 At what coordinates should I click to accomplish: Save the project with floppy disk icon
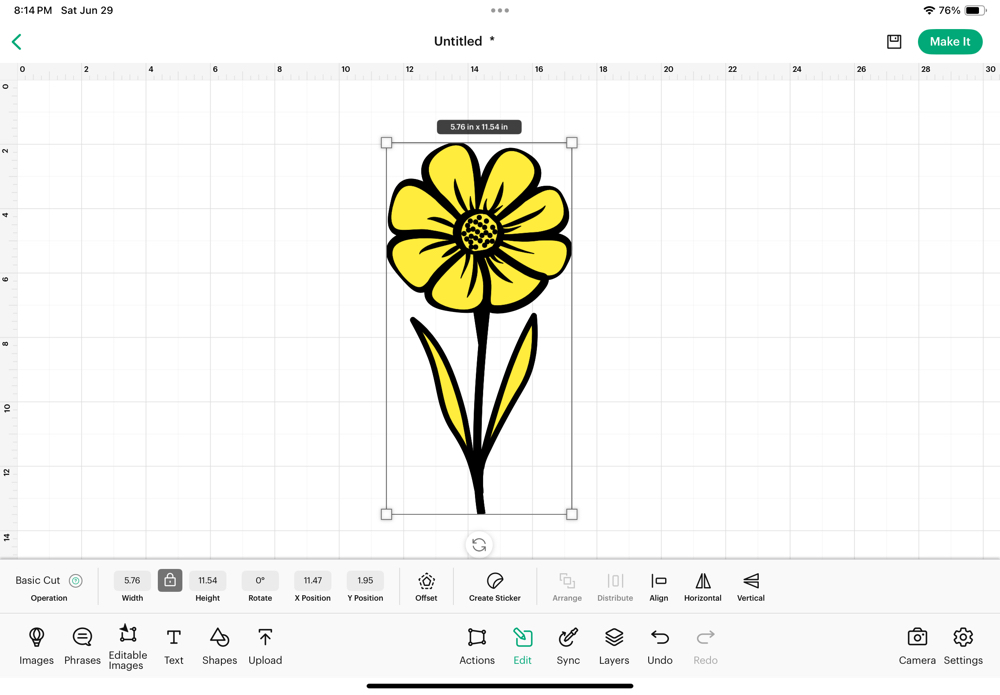(894, 42)
